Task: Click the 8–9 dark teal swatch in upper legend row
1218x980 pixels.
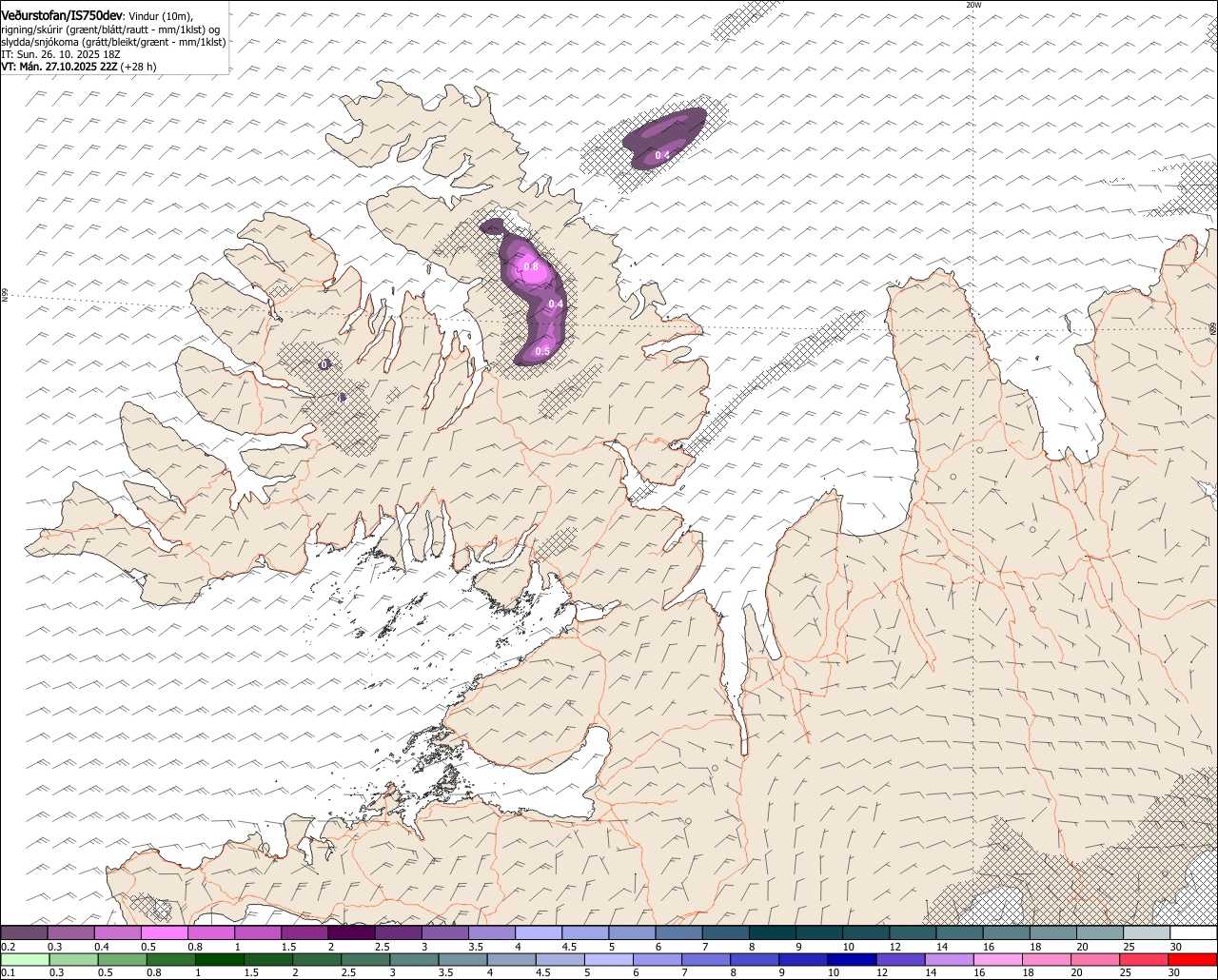Action: tap(773, 933)
